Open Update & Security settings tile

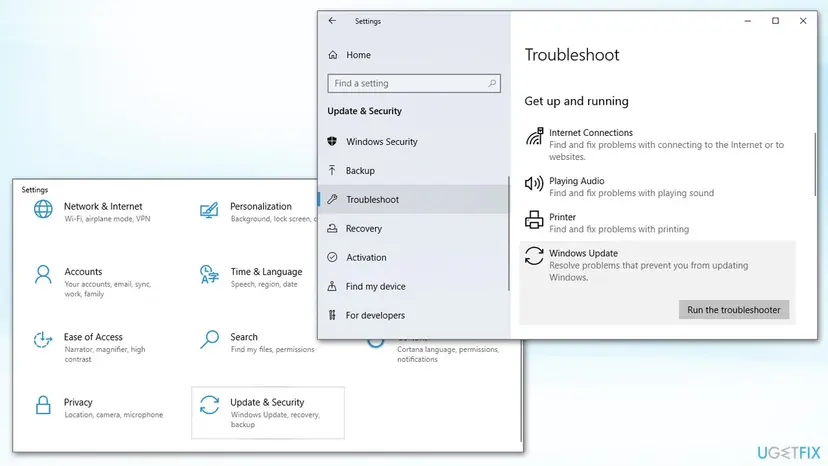268,413
